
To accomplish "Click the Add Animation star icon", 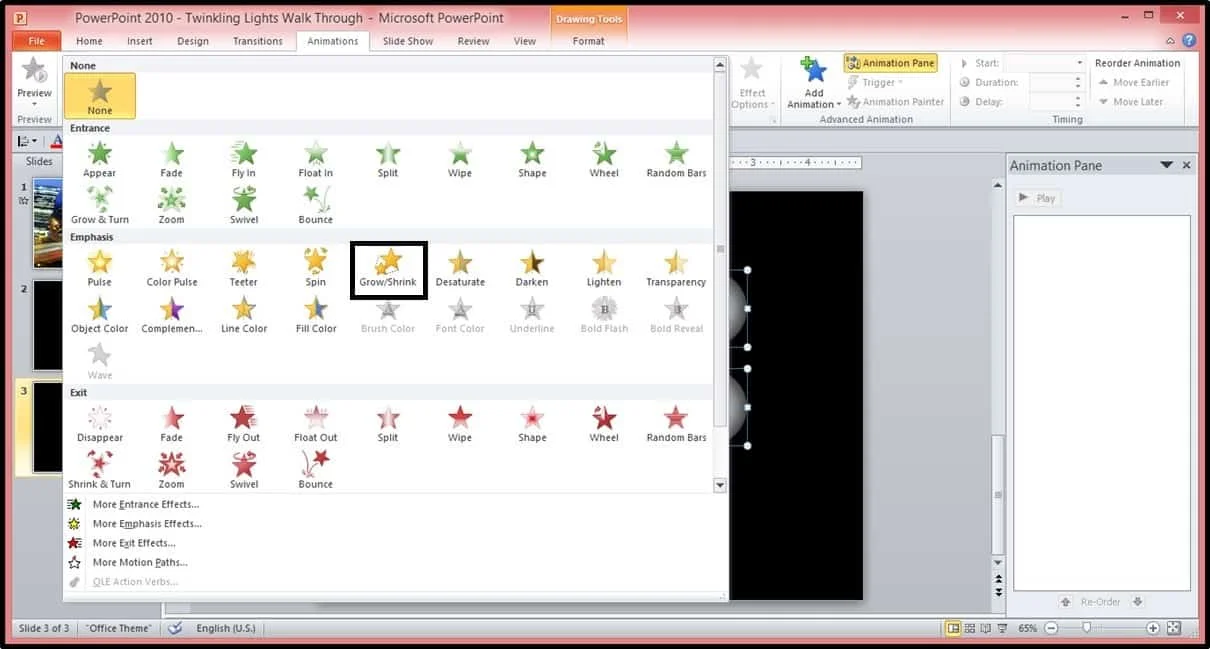I will tap(814, 72).
